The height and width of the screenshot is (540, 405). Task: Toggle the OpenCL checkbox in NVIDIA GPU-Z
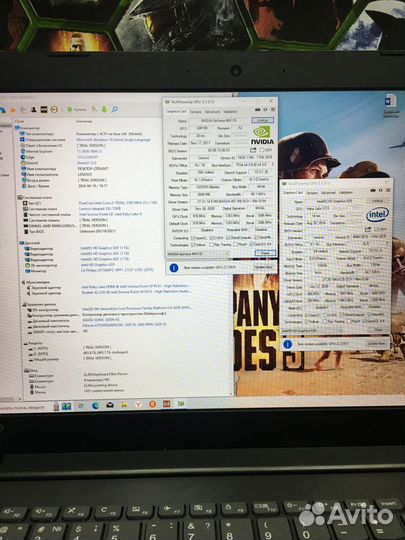pyautogui.click(x=193, y=238)
